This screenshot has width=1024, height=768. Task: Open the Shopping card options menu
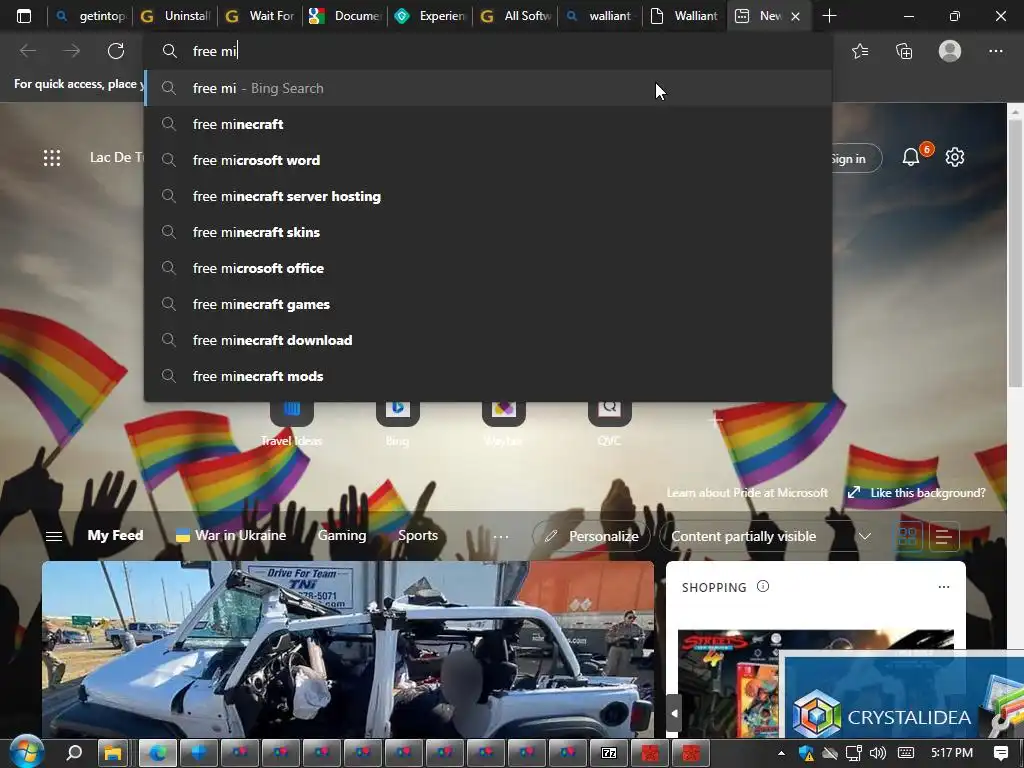[944, 587]
